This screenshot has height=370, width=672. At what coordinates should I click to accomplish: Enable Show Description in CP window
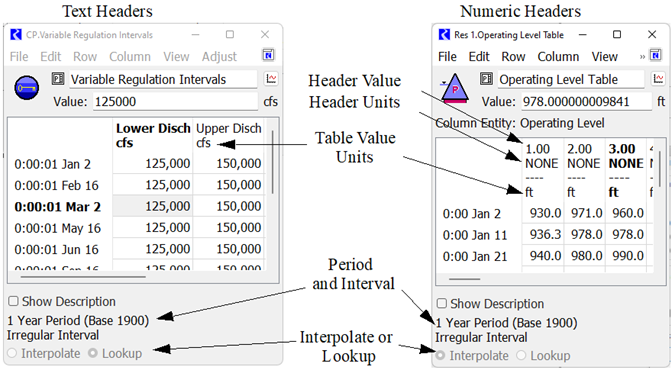(x=13, y=301)
